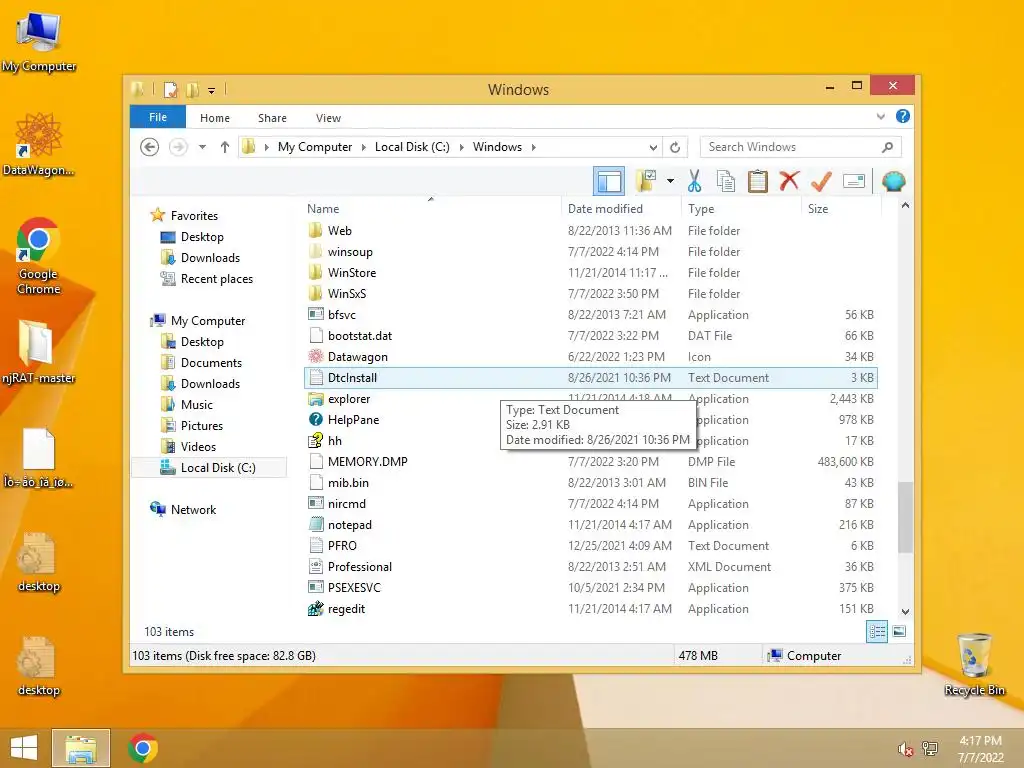Go up one folder level
1024x768 pixels.
pyautogui.click(x=225, y=147)
